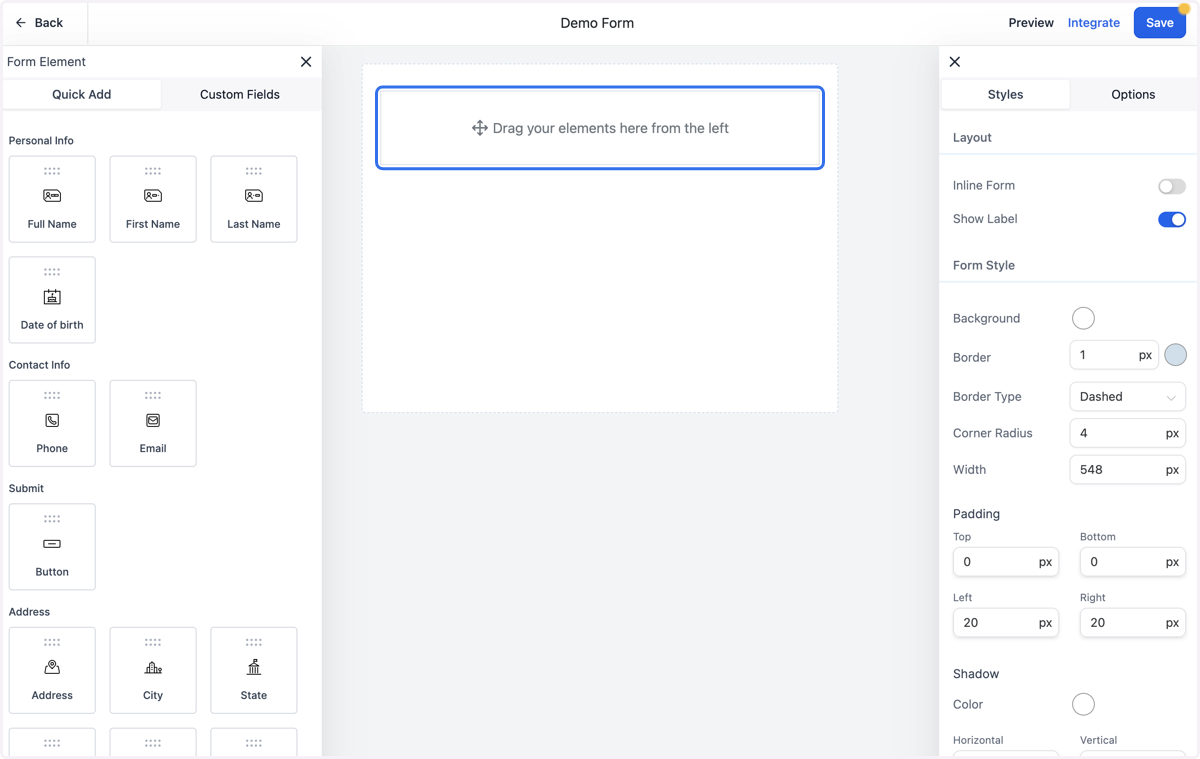Click the Padding Top field
1200x759 pixels.
[1006, 562]
